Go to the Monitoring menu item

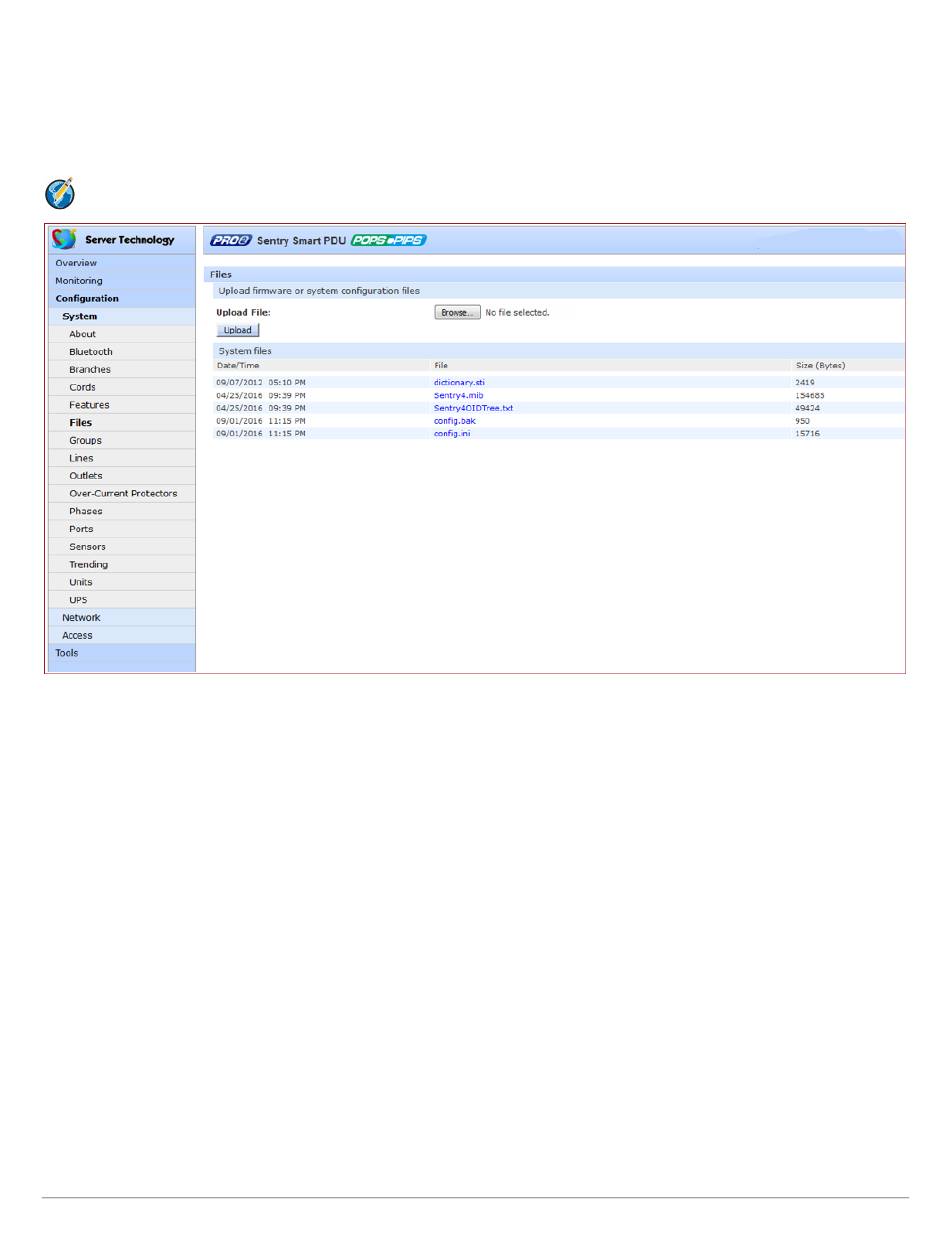(79, 281)
